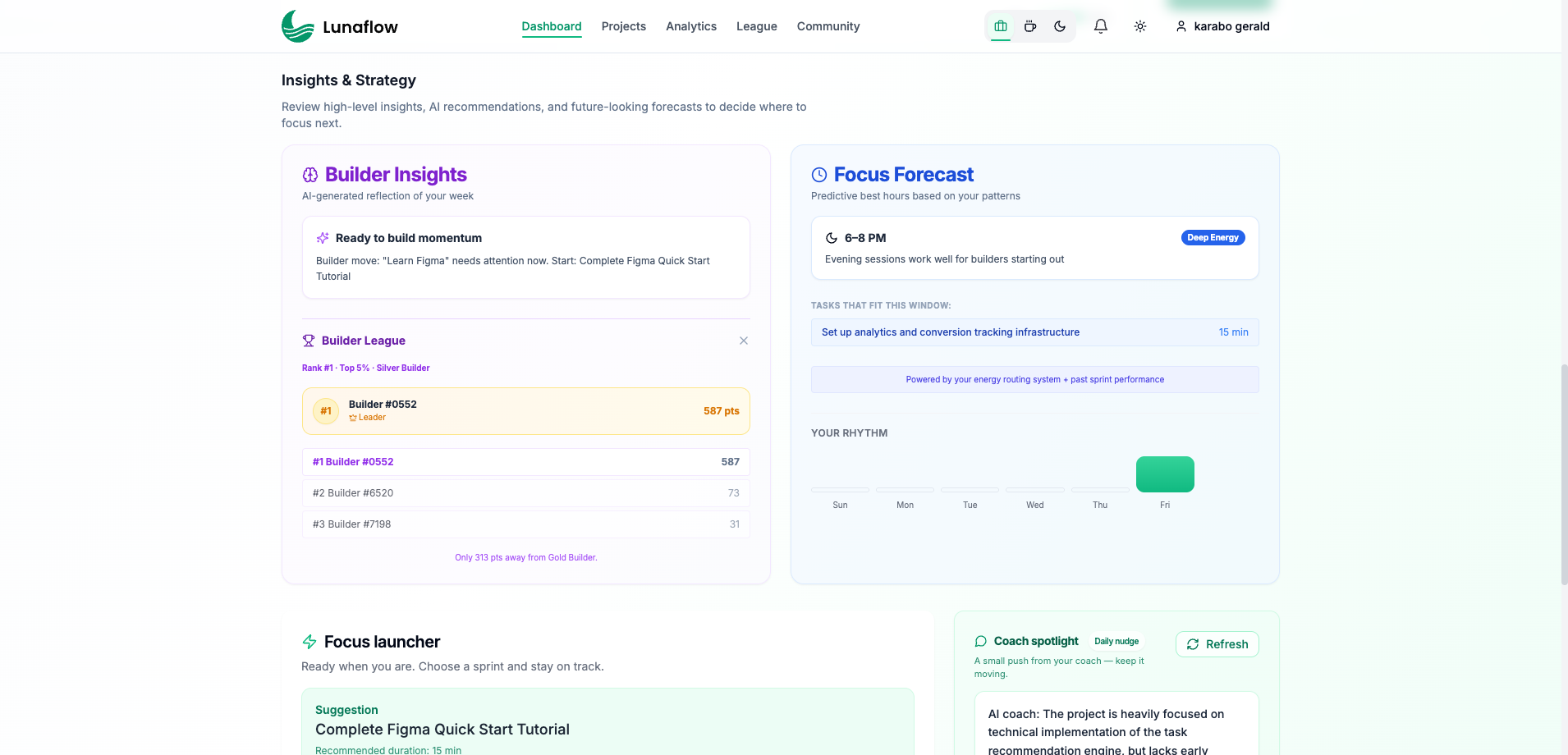Screen dimensions: 1568x755
Task: Select the analytics tracking task row
Action: pyautogui.click(x=1034, y=332)
